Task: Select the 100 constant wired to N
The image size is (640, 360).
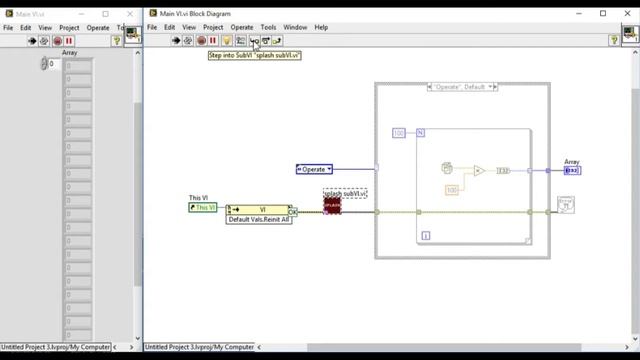Action: [399, 133]
